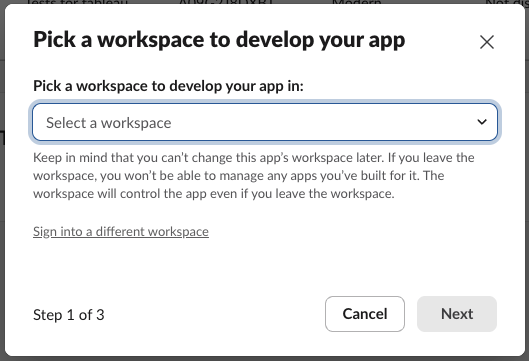Show workspace options from the blue-outlined select
Viewport: 529px width, 361px height.
click(265, 122)
